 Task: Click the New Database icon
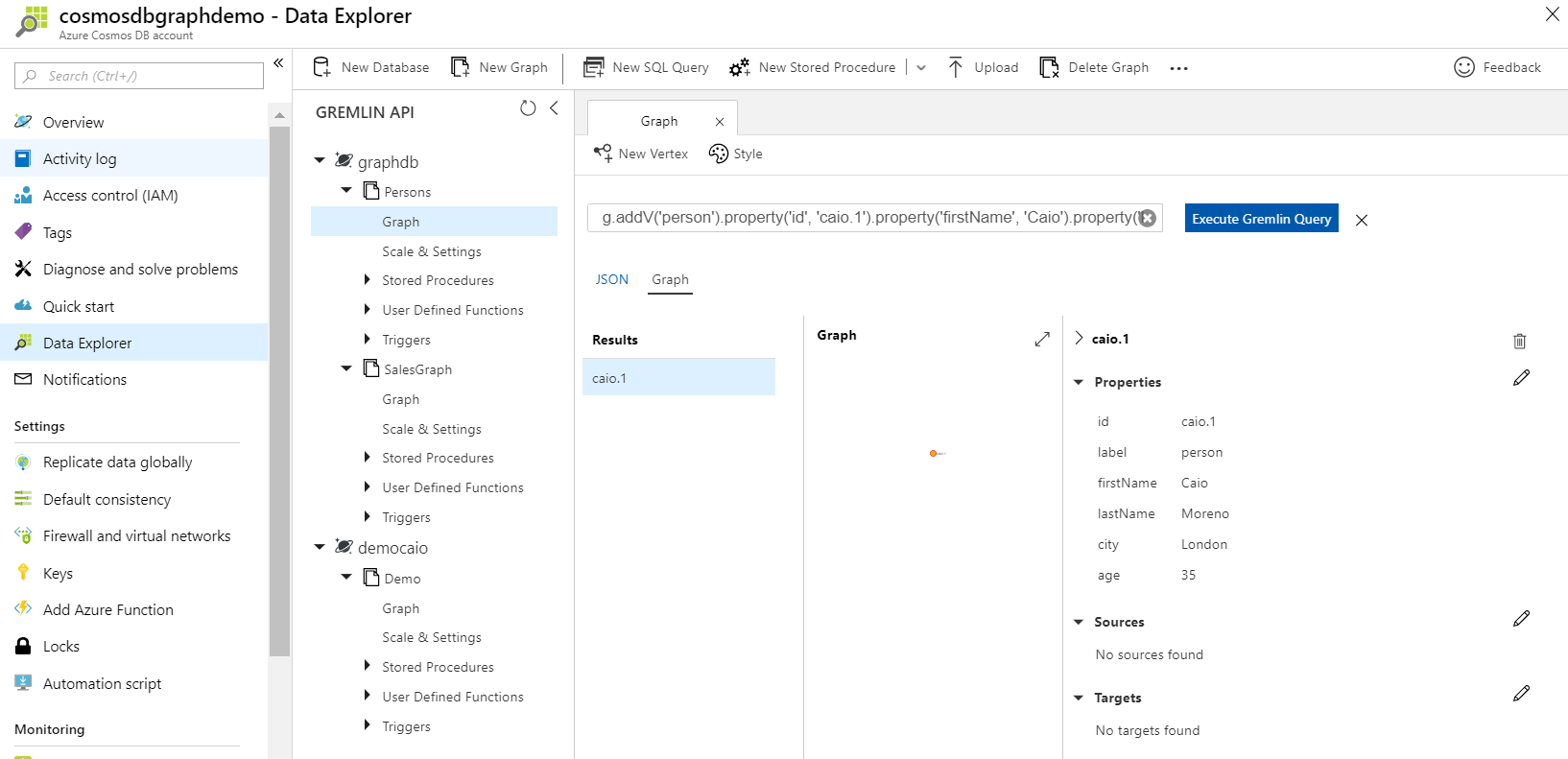321,67
